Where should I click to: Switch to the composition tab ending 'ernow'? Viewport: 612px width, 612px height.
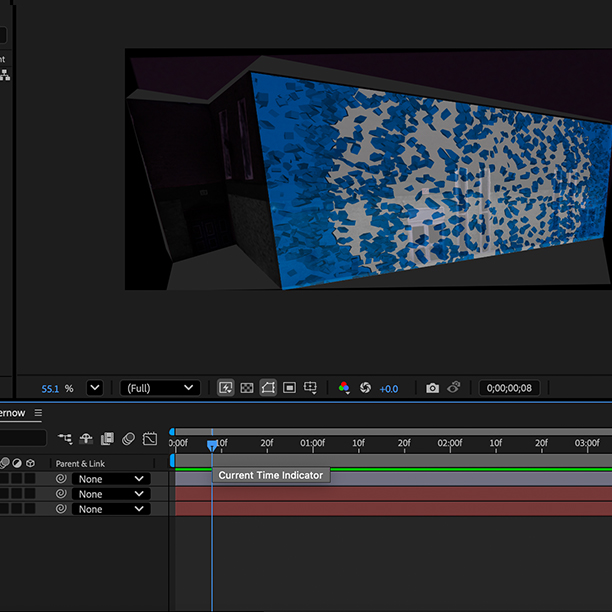click(x=12, y=413)
